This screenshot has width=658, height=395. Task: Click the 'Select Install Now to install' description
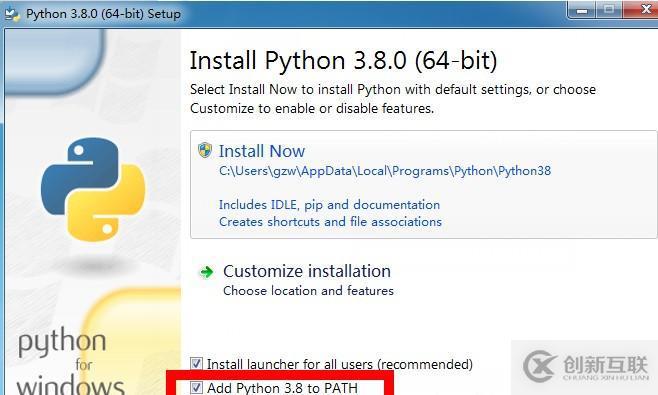pos(393,99)
